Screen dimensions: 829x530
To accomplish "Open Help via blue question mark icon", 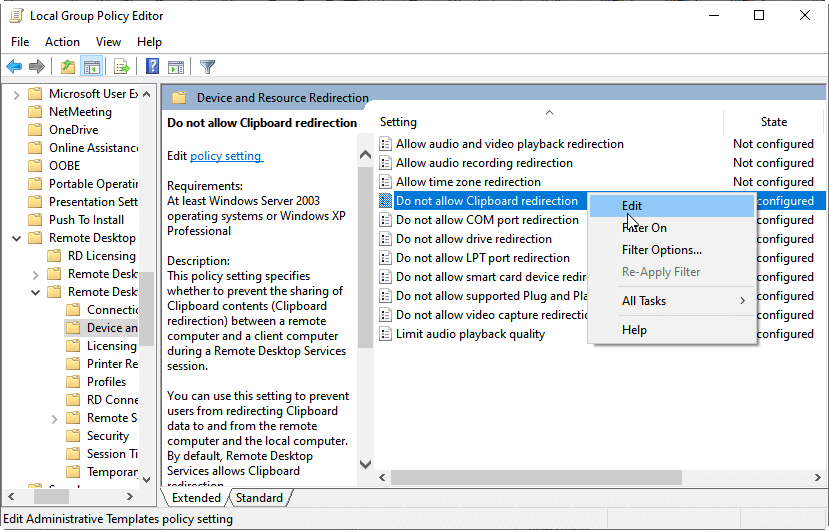I will point(152,67).
